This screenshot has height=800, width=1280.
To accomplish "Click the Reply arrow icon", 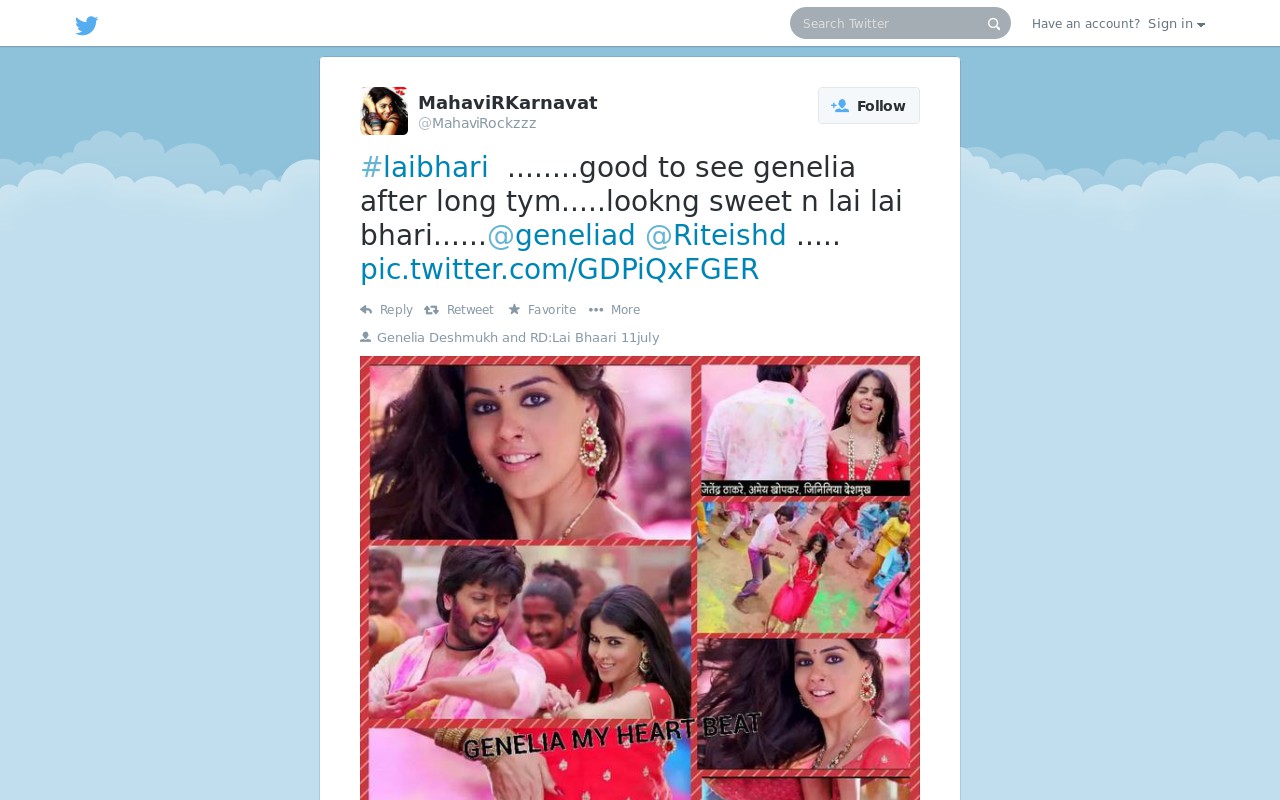I will pyautogui.click(x=366, y=310).
